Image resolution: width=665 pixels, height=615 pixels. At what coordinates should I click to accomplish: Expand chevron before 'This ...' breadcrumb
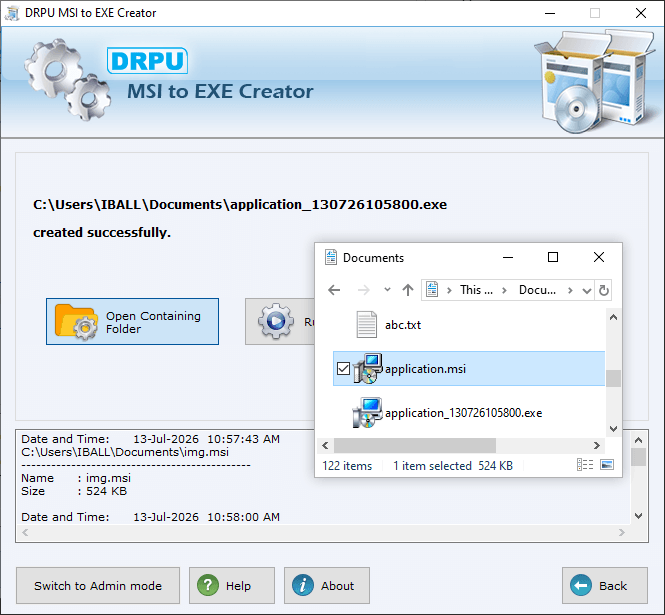[449, 291]
